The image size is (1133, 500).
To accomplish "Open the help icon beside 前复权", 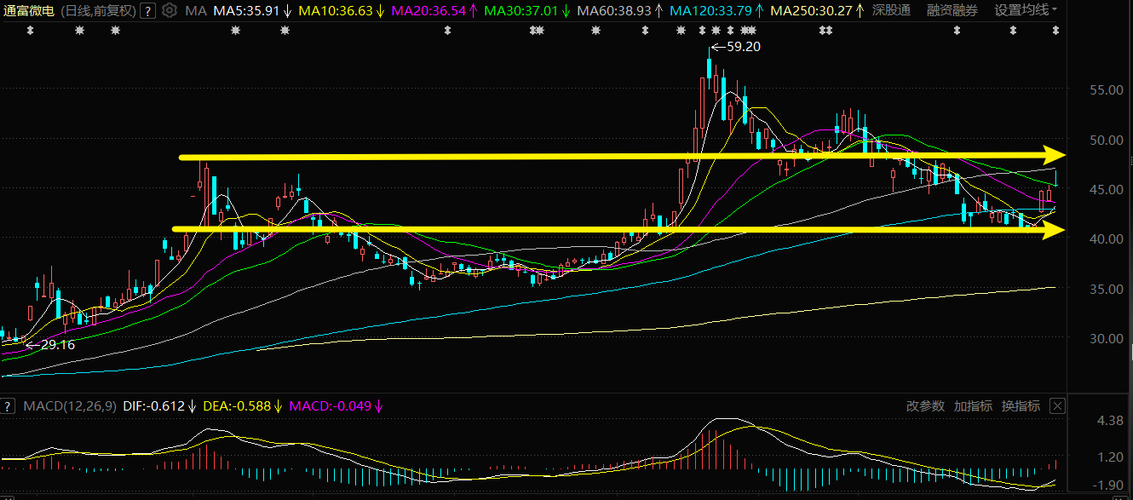I will tap(148, 11).
